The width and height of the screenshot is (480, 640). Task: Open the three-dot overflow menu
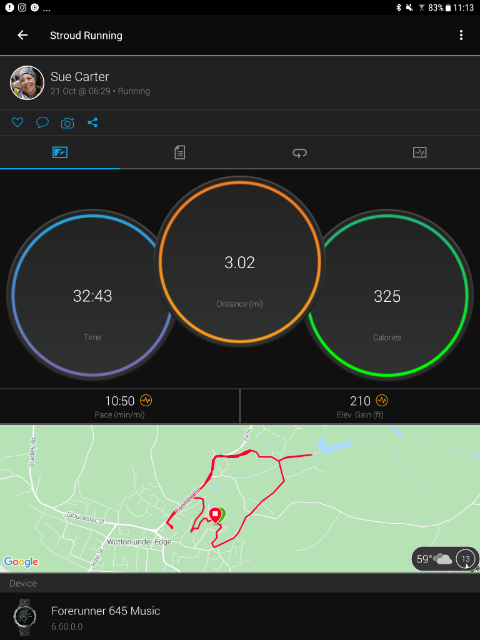pos(461,35)
